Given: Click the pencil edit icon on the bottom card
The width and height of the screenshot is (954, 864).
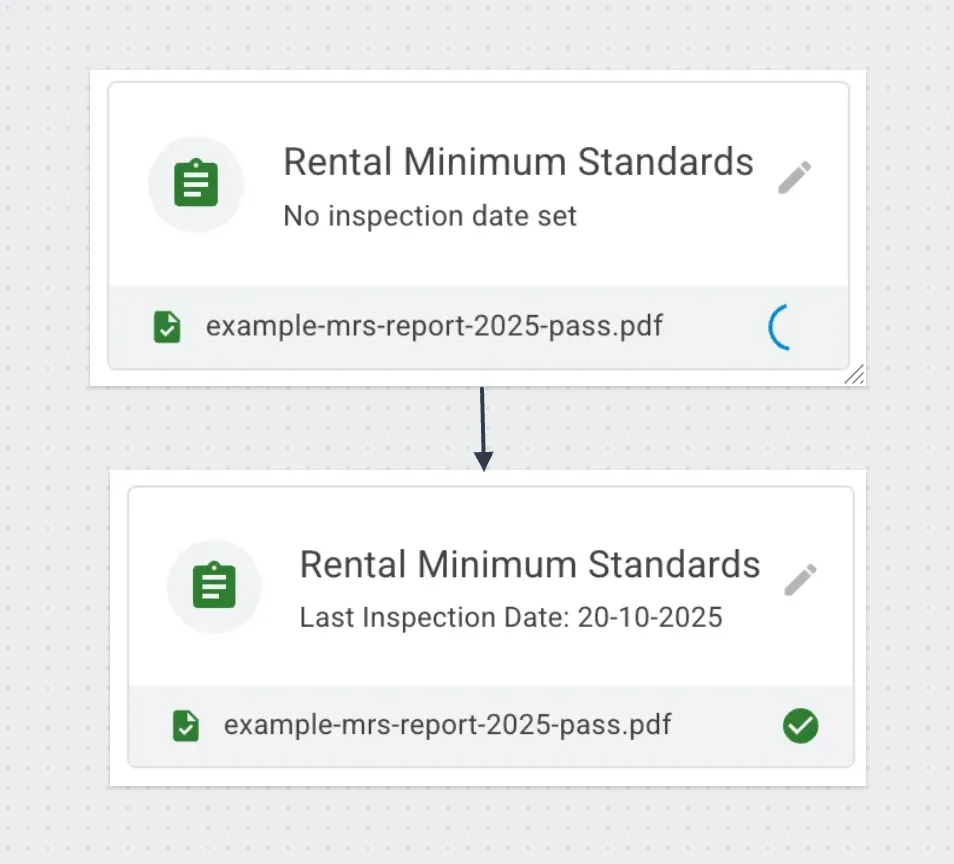Looking at the screenshot, I should point(800,580).
